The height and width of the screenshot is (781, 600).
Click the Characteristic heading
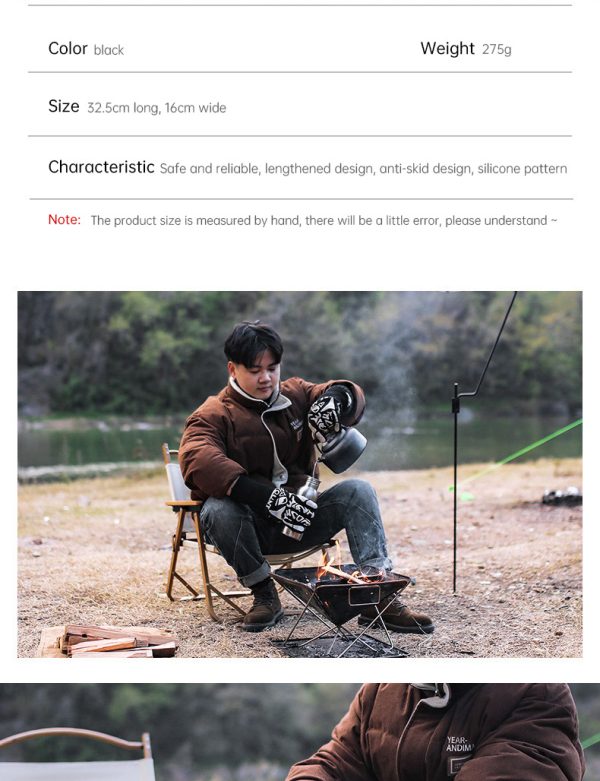pos(101,167)
